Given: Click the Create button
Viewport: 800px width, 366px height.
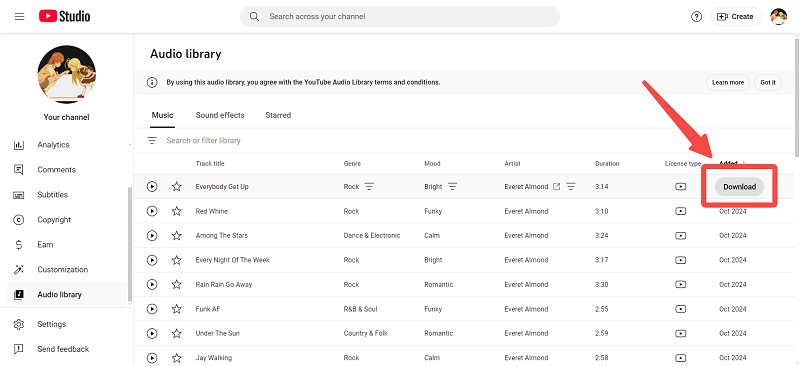Looking at the screenshot, I should tap(736, 16).
